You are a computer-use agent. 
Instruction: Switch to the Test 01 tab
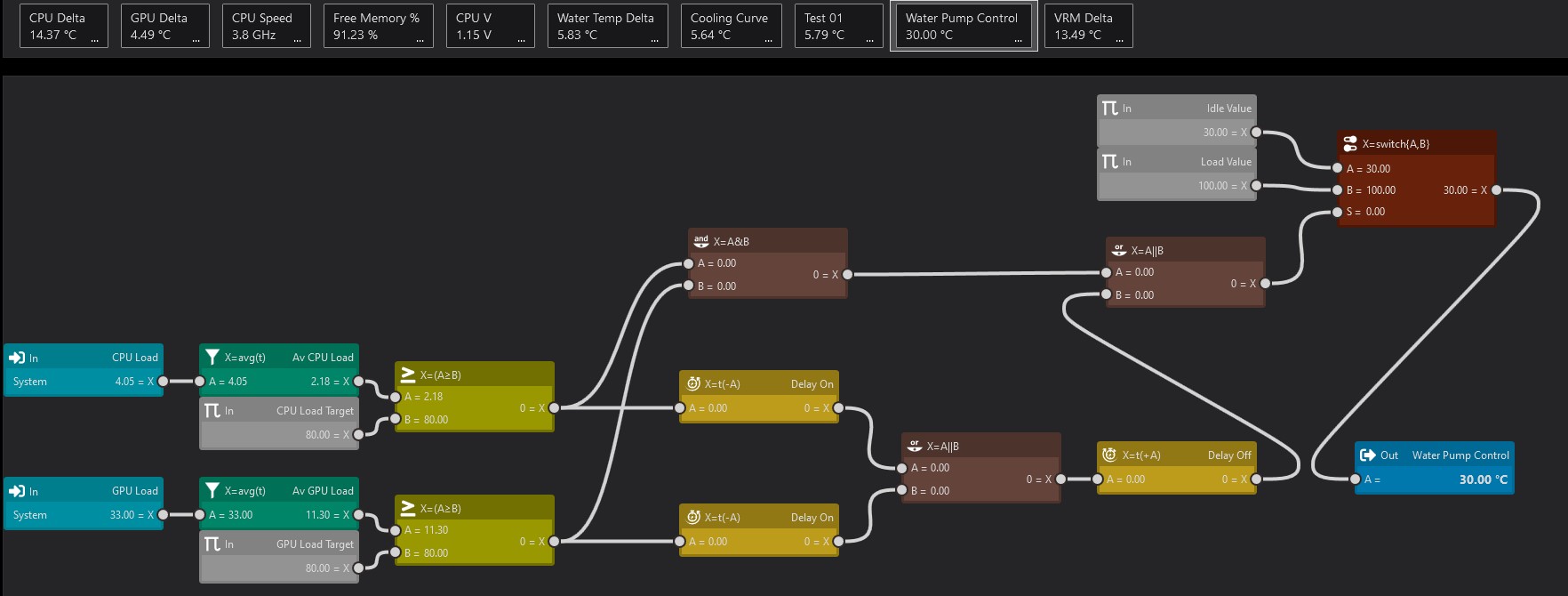tap(836, 26)
